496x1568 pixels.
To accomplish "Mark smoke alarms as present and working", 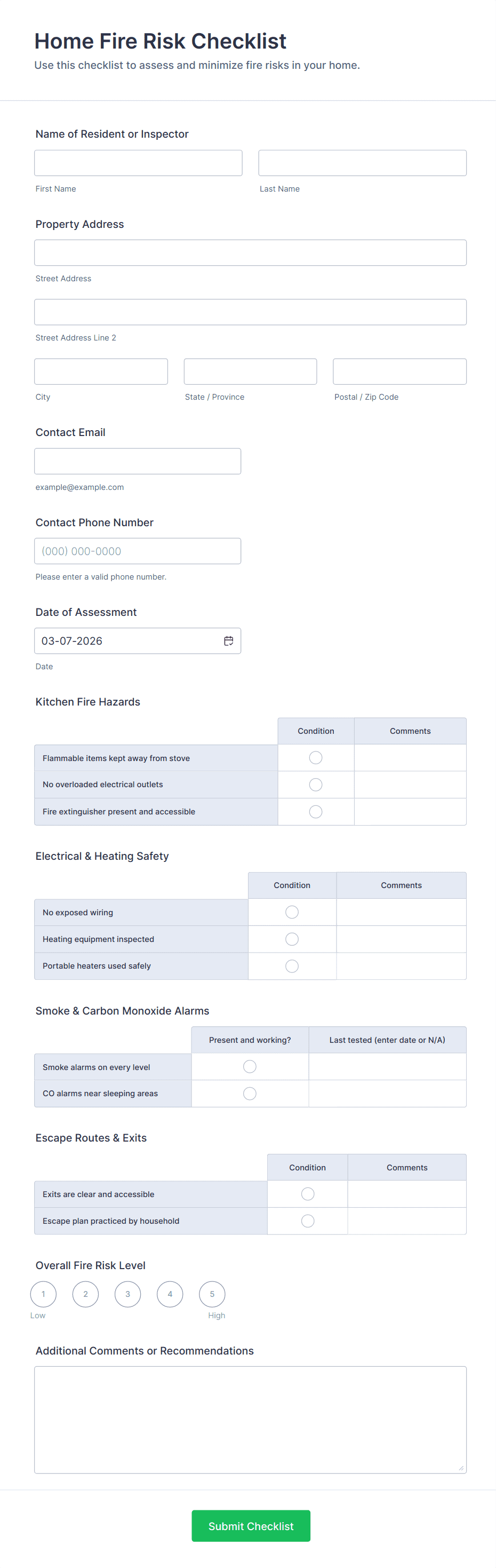I will pos(250,1066).
